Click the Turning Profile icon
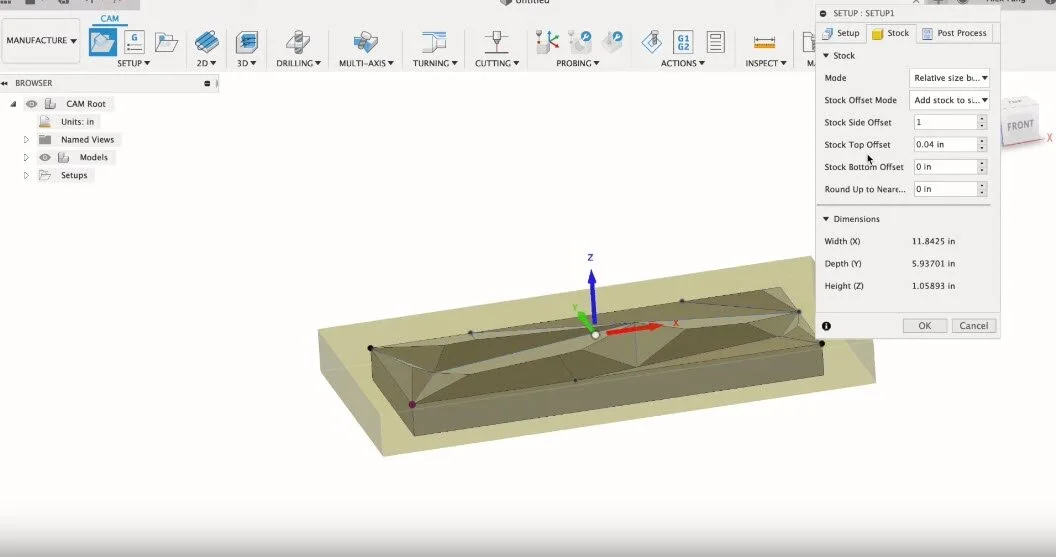1056x557 pixels. [434, 42]
